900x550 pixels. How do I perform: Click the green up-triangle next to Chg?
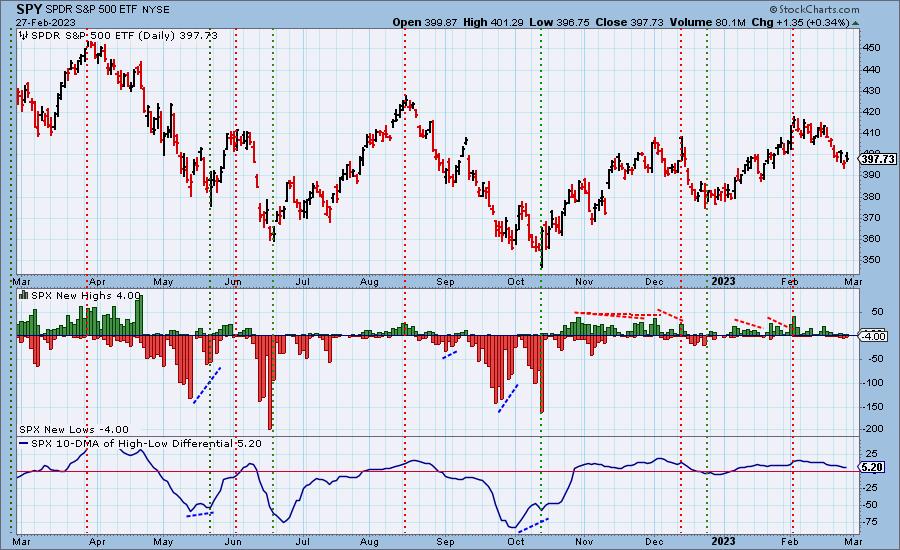coord(855,23)
